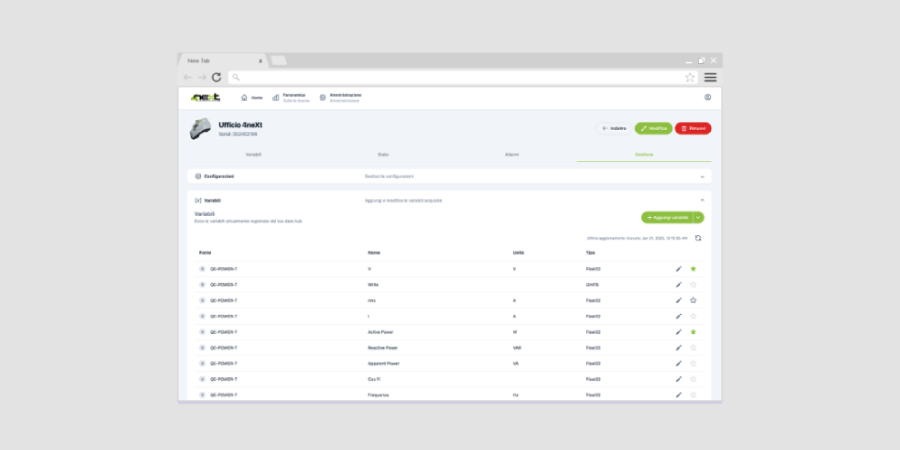Favorite the Apparent Power variable star
Screen dimensions: 900x450
[693, 363]
